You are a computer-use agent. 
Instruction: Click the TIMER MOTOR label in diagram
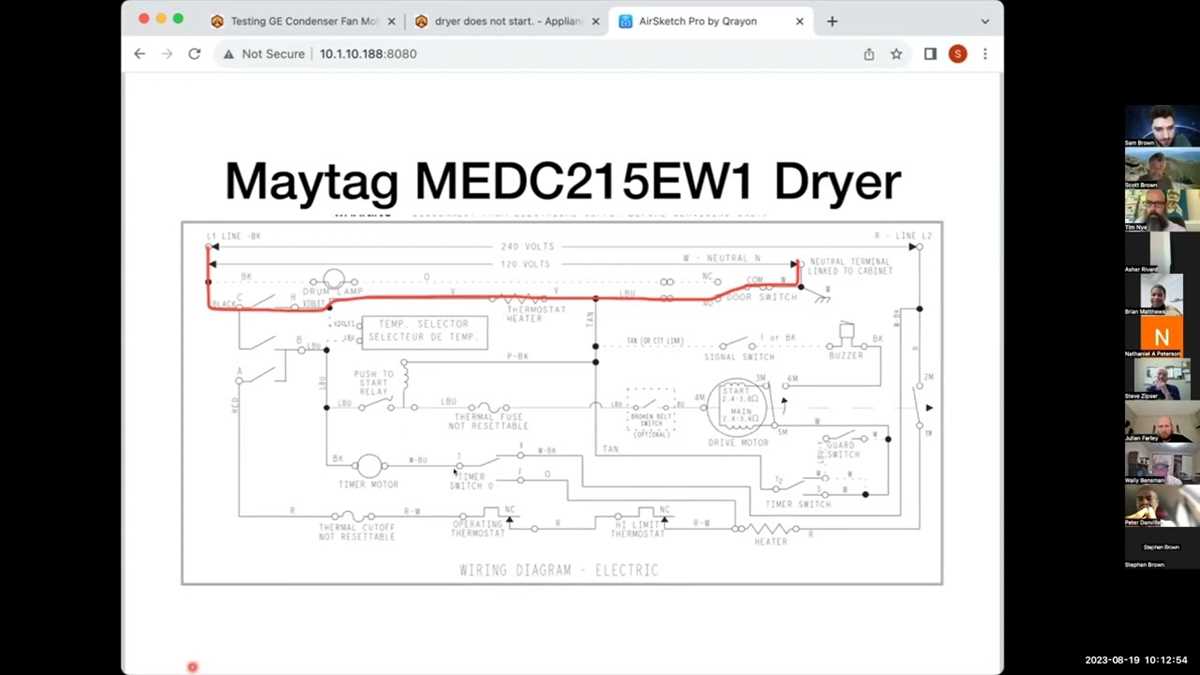pyautogui.click(x=369, y=485)
